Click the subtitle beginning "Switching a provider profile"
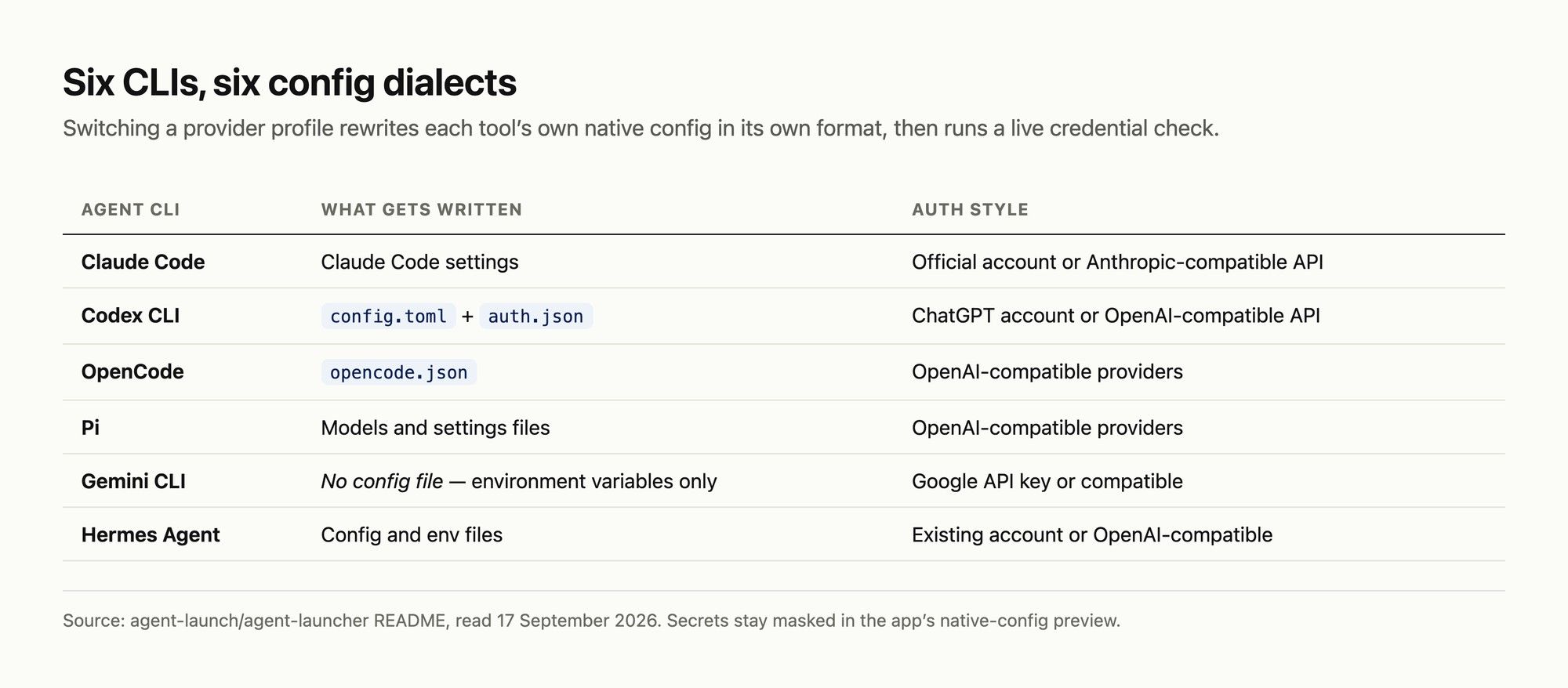This screenshot has width=1568, height=688. click(641, 129)
